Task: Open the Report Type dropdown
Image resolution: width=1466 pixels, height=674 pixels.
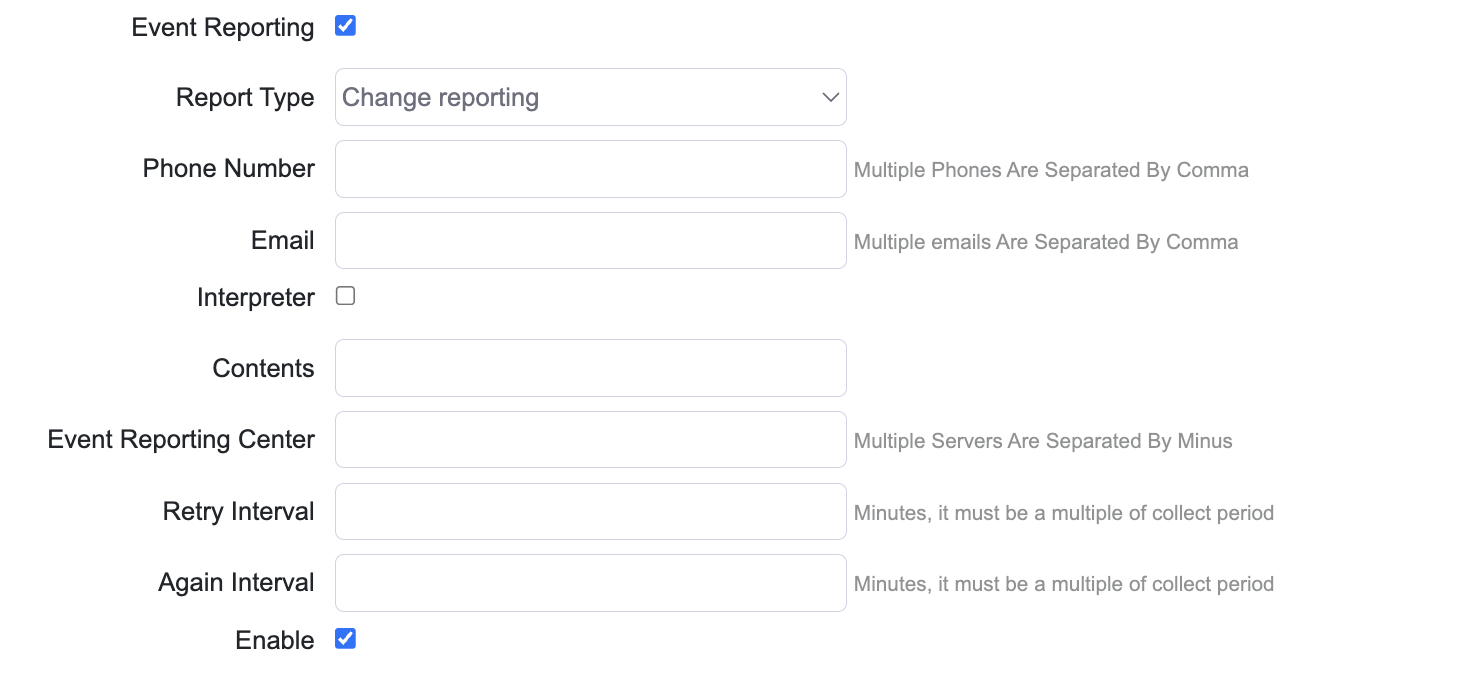Action: (x=590, y=97)
